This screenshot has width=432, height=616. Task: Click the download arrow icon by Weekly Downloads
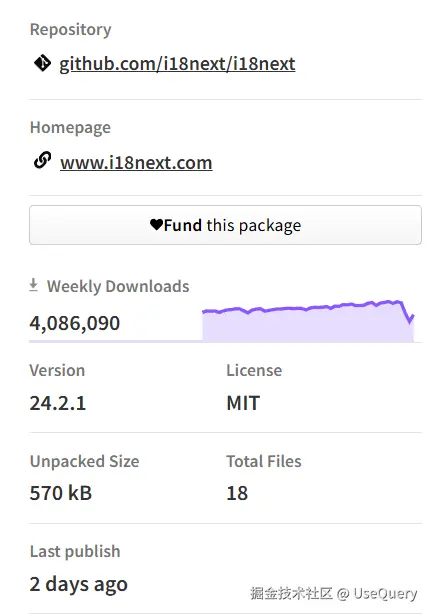34,285
